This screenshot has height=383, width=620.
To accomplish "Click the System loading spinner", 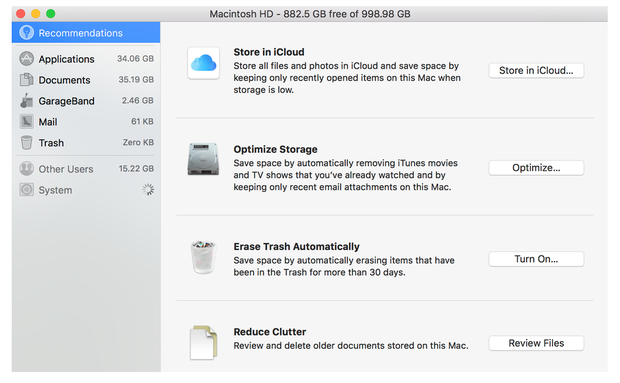I will pyautogui.click(x=148, y=190).
